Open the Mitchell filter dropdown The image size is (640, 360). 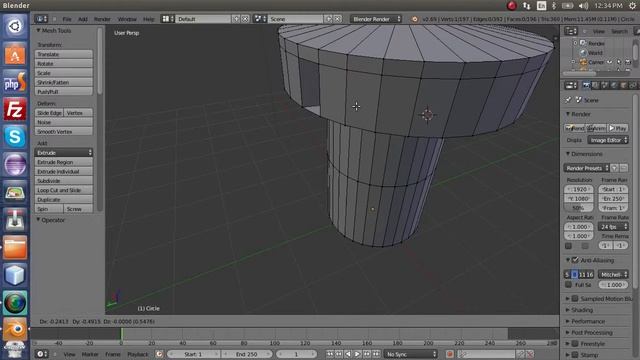pos(613,275)
